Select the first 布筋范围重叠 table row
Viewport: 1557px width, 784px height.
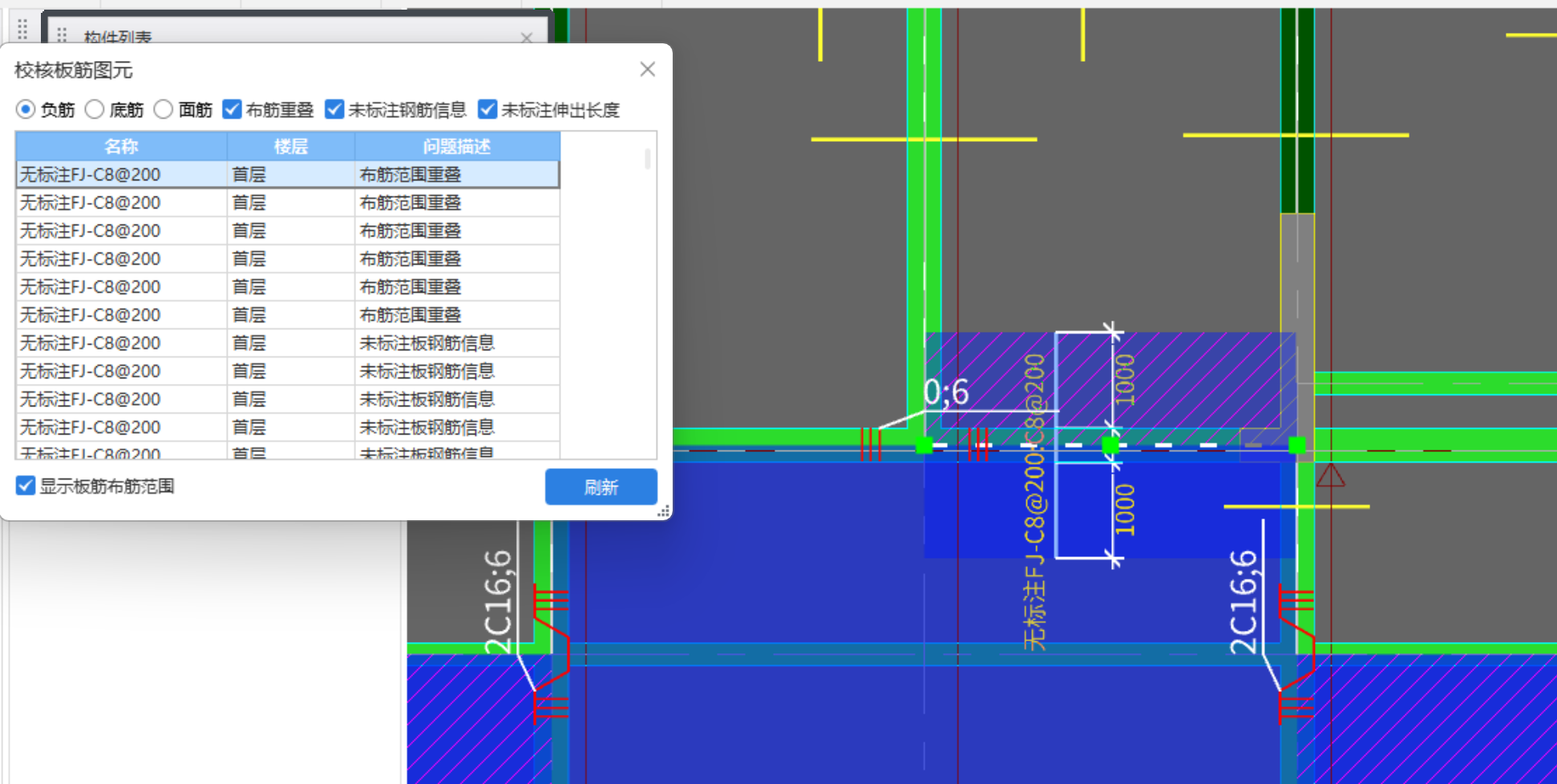(288, 175)
